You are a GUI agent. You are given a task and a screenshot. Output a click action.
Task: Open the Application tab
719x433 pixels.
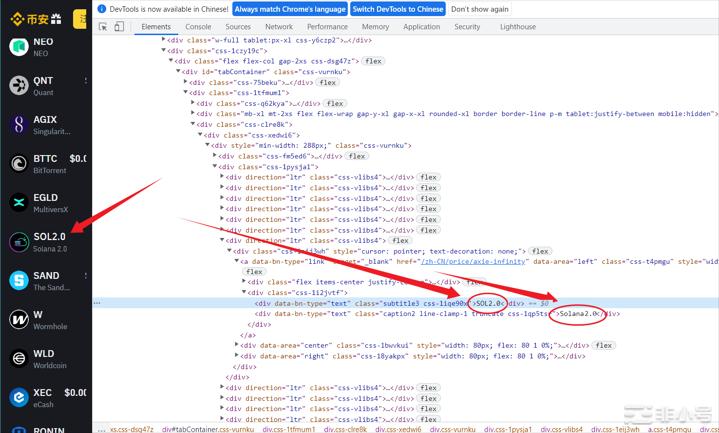[421, 27]
